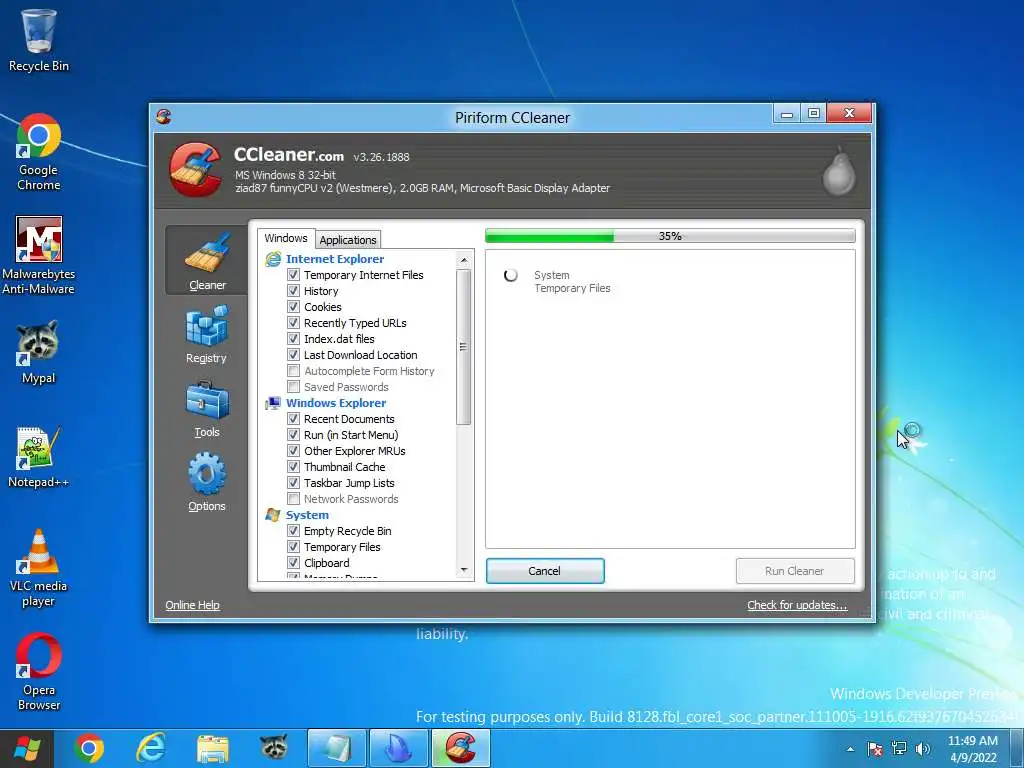Toggle Thumbnail Cache checkbox
This screenshot has height=768, width=1024.
point(293,467)
